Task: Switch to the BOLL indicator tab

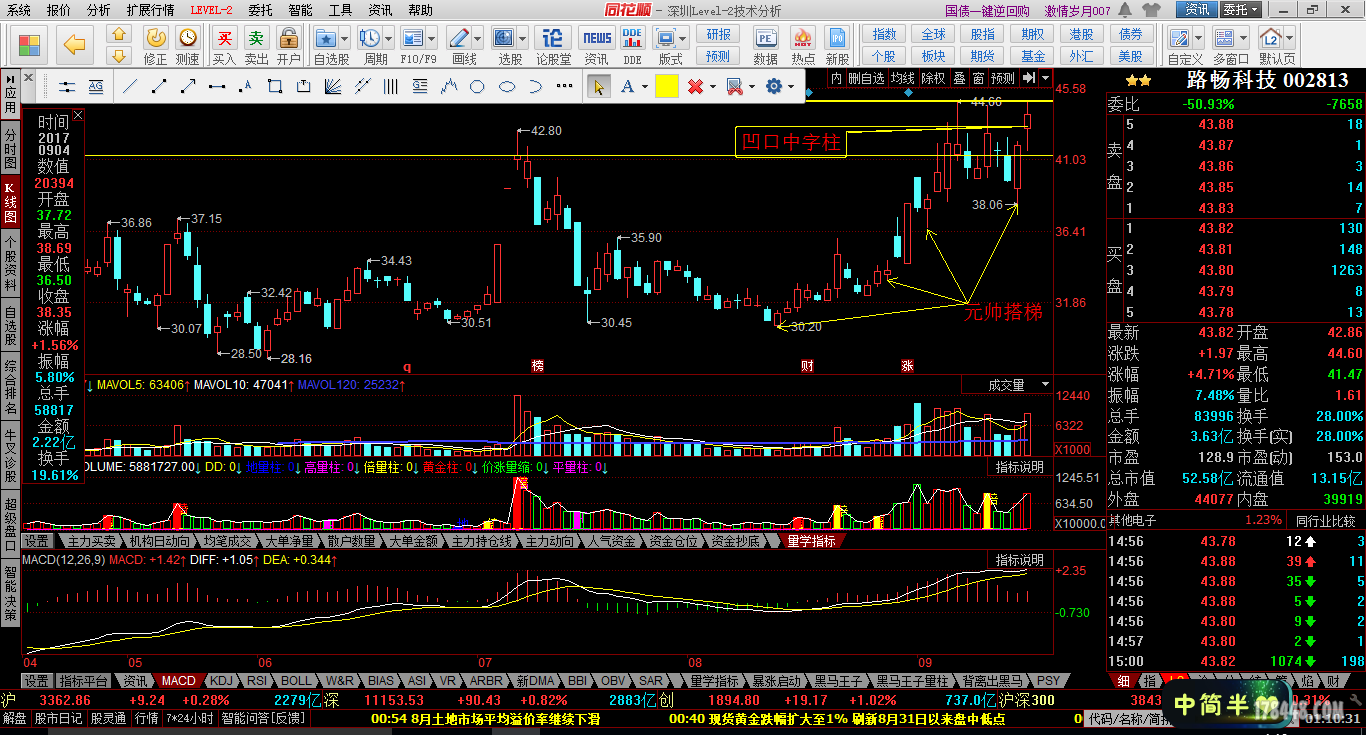Action: click(x=297, y=680)
